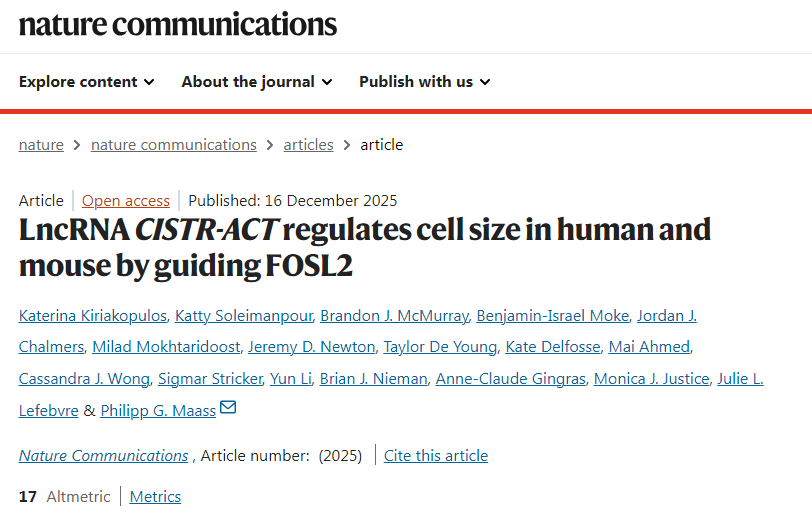Open the About the journal menu

click(256, 82)
